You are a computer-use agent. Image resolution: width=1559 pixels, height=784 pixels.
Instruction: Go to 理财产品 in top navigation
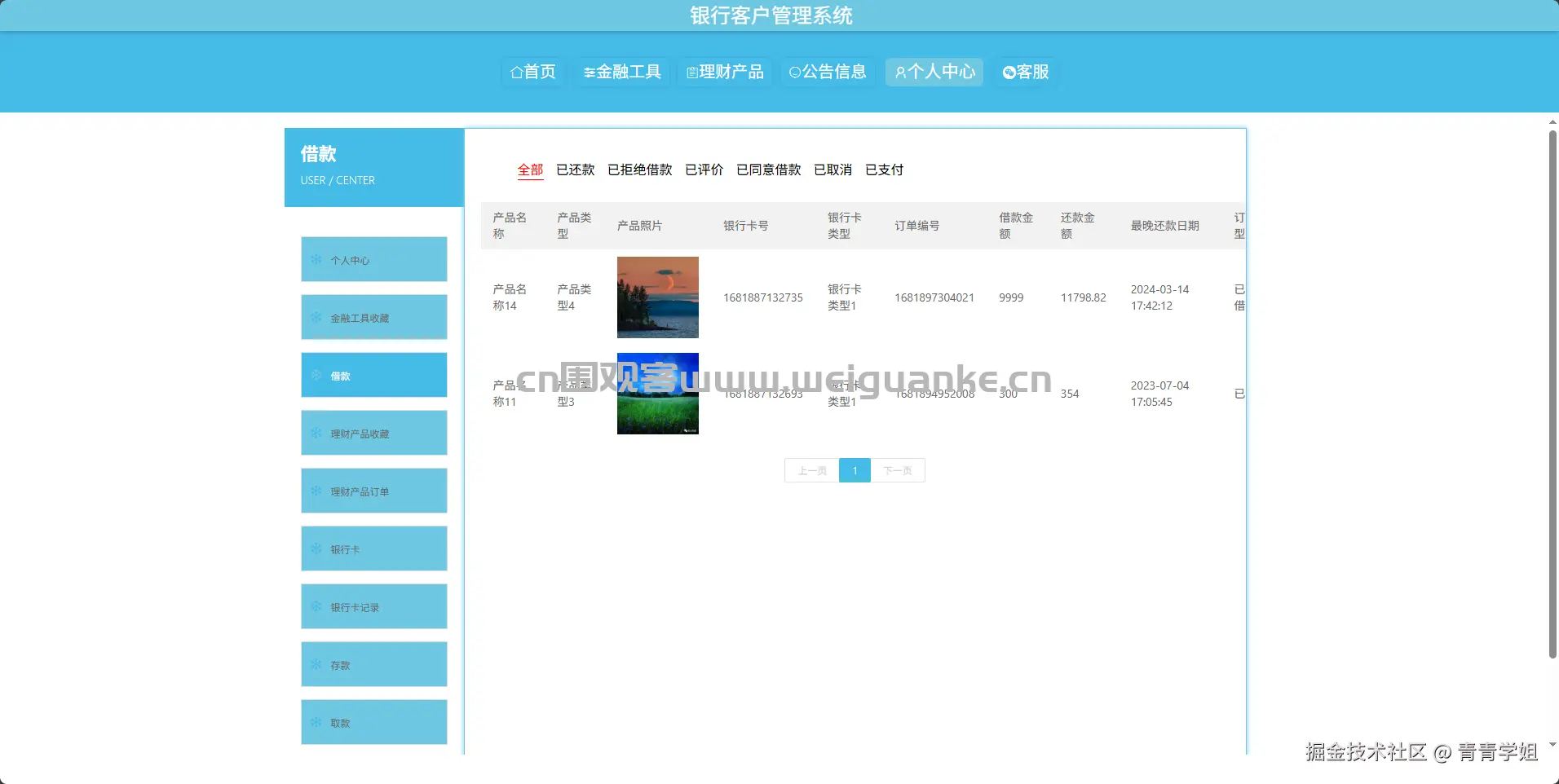point(725,72)
